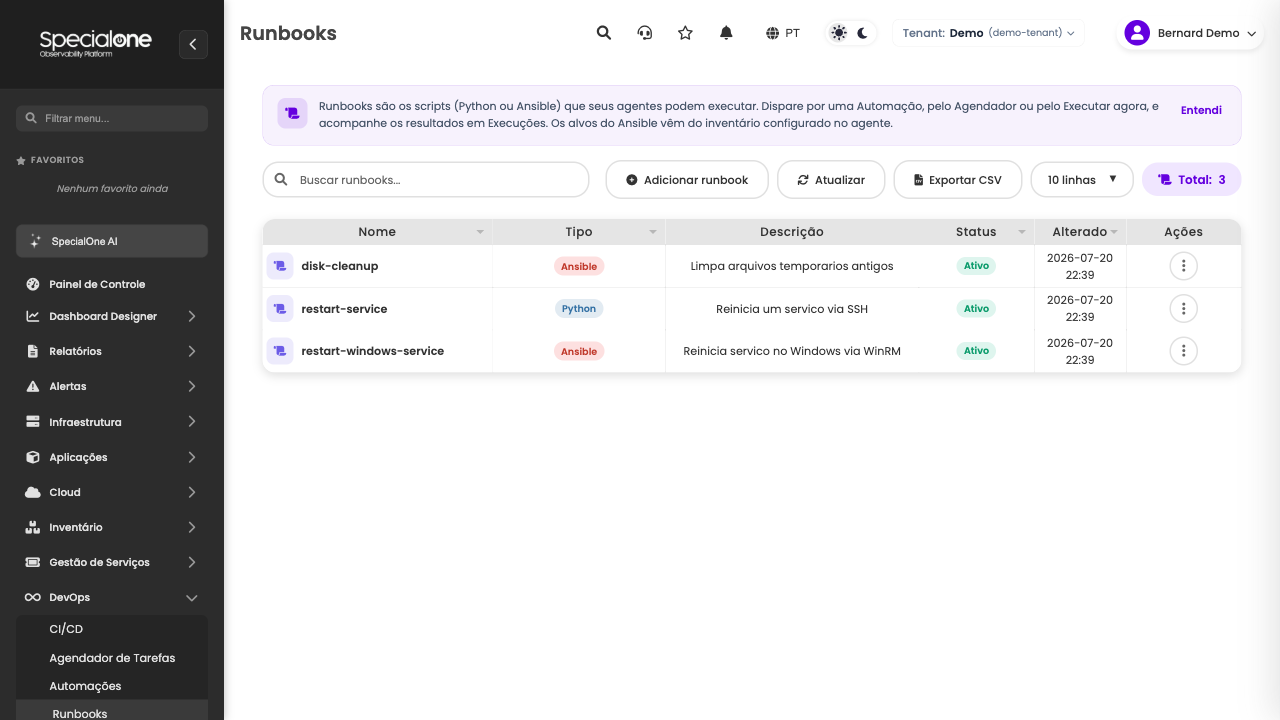Click Ativo status of restart-windows-service
The height and width of the screenshot is (720, 1280).
[976, 351]
